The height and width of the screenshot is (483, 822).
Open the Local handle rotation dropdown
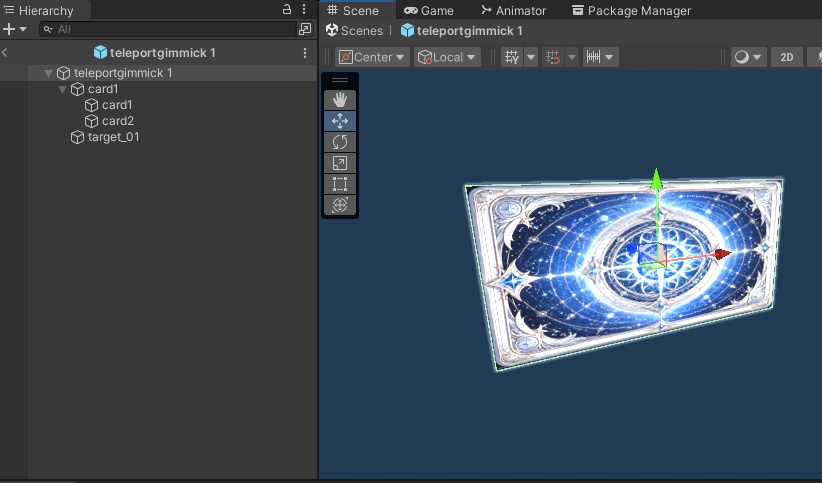point(447,57)
